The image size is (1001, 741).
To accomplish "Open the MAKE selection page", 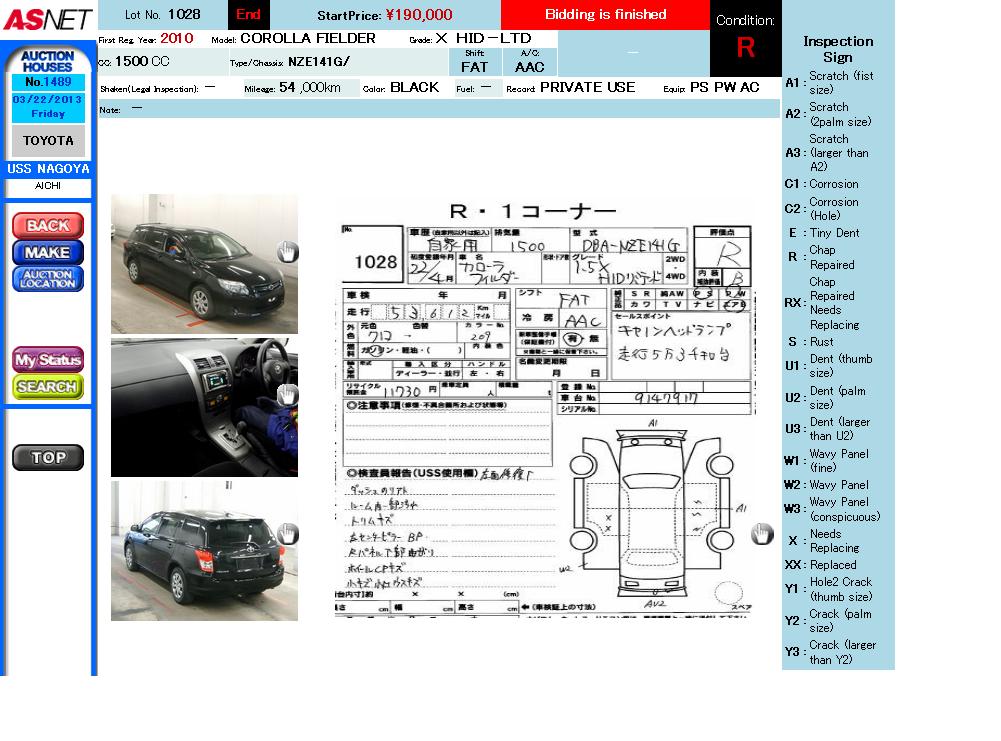I will coord(47,252).
